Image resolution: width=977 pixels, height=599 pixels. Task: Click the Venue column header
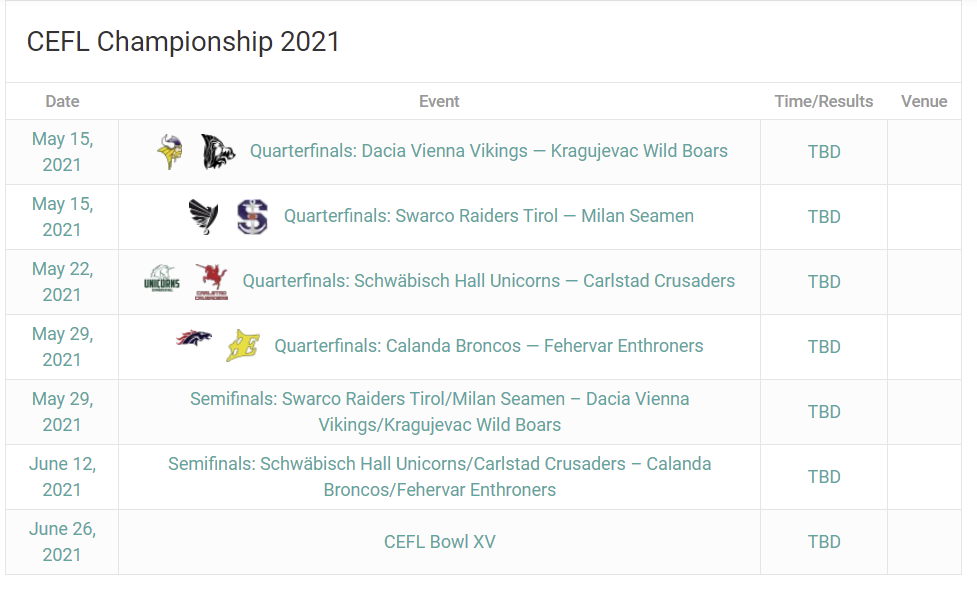(924, 101)
